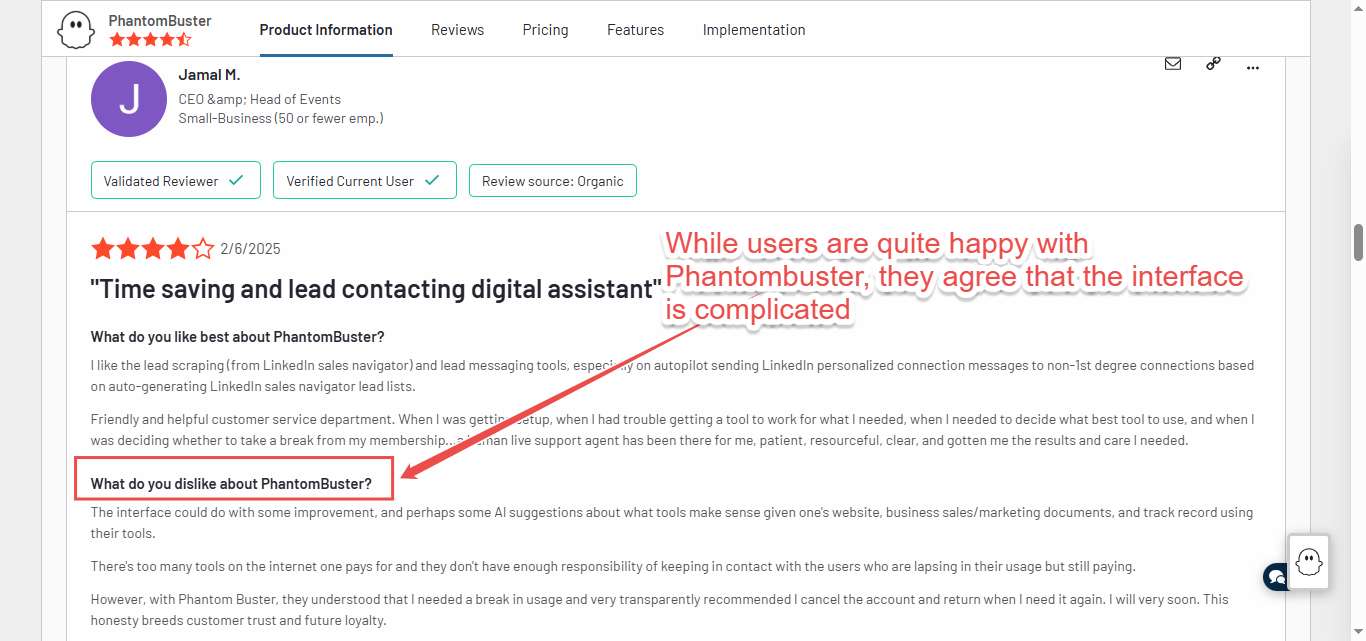Screen dimensions: 1366x641
Task: Click Jamal M. purple avatar
Action: tap(129, 99)
